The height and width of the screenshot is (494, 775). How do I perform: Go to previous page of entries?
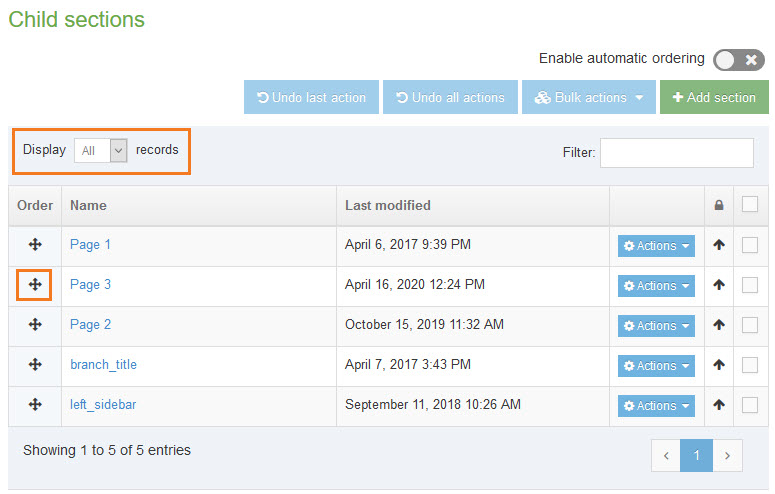[x=666, y=455]
